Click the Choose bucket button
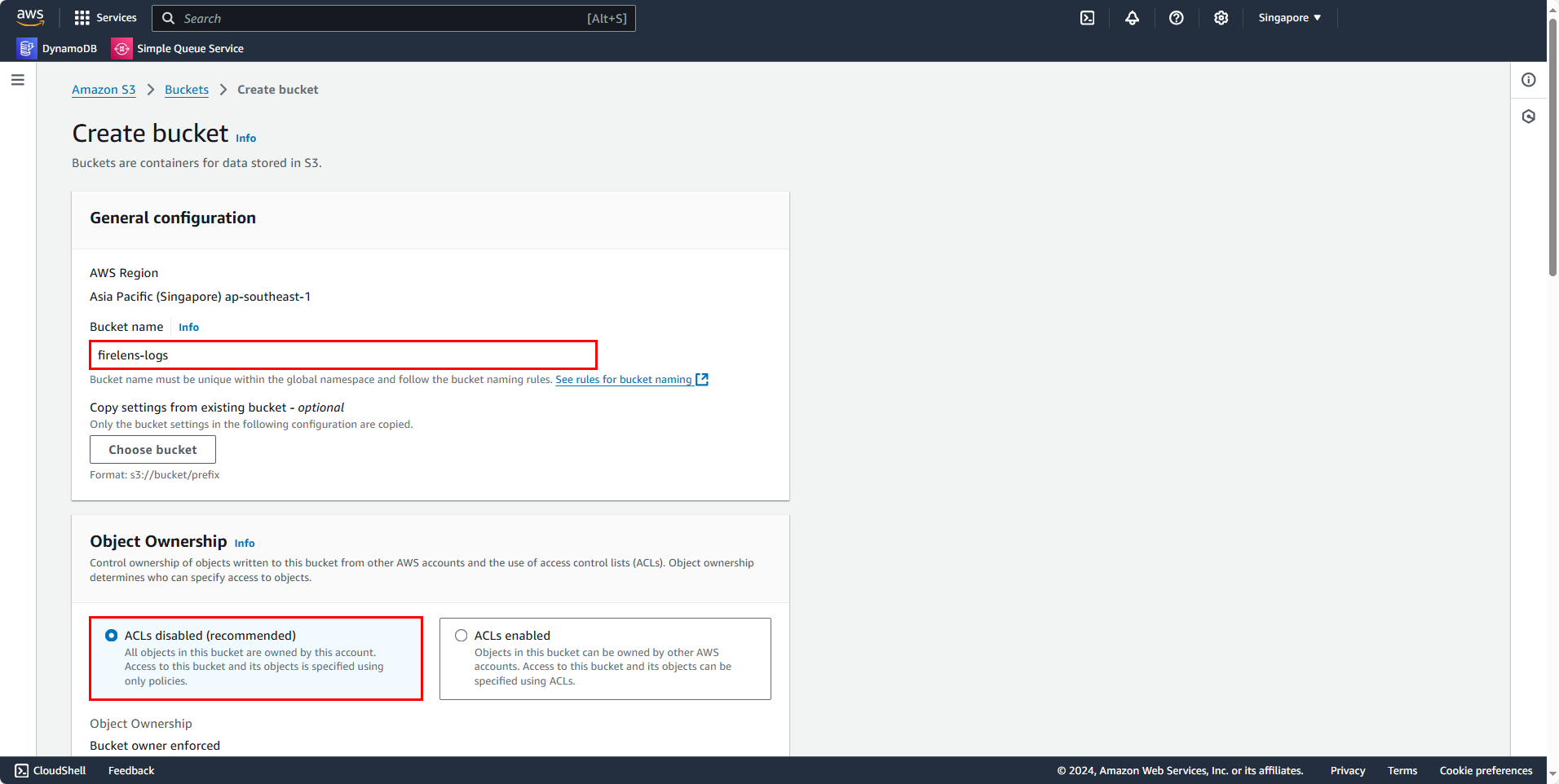 tap(152, 450)
